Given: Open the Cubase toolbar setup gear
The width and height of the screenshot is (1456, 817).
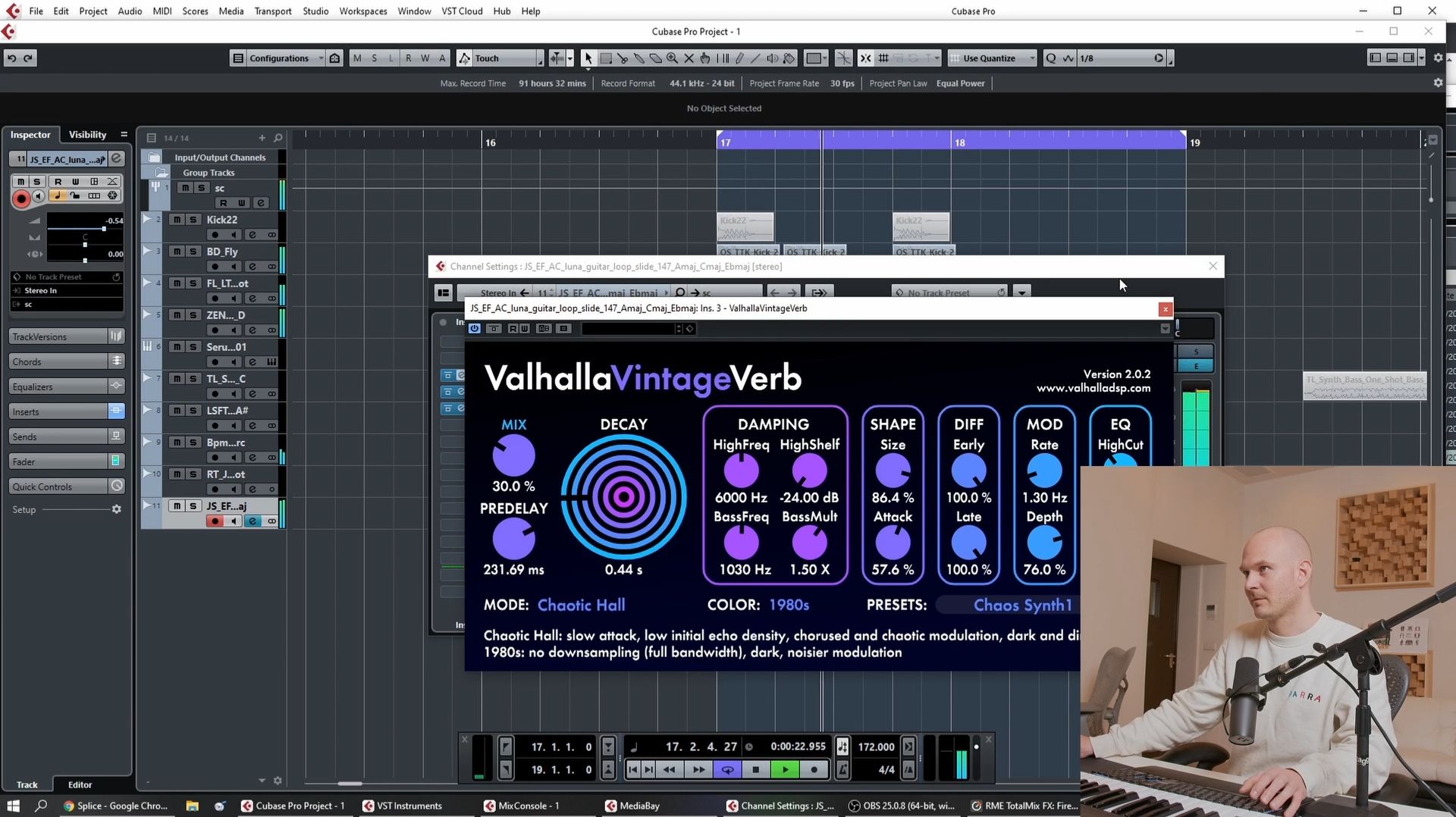Looking at the screenshot, I should coord(1438,58).
